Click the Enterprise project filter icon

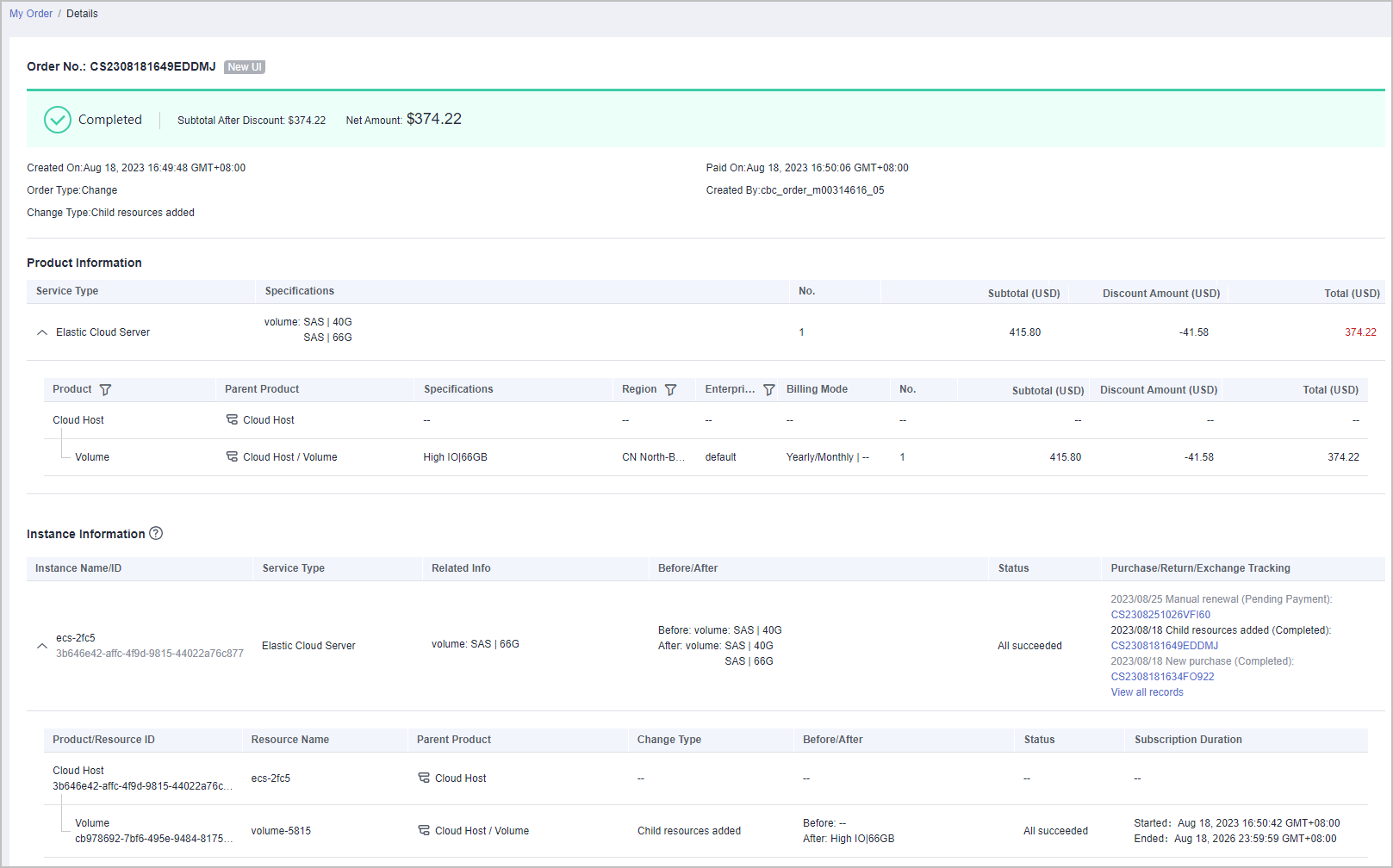pyautogui.click(x=769, y=390)
